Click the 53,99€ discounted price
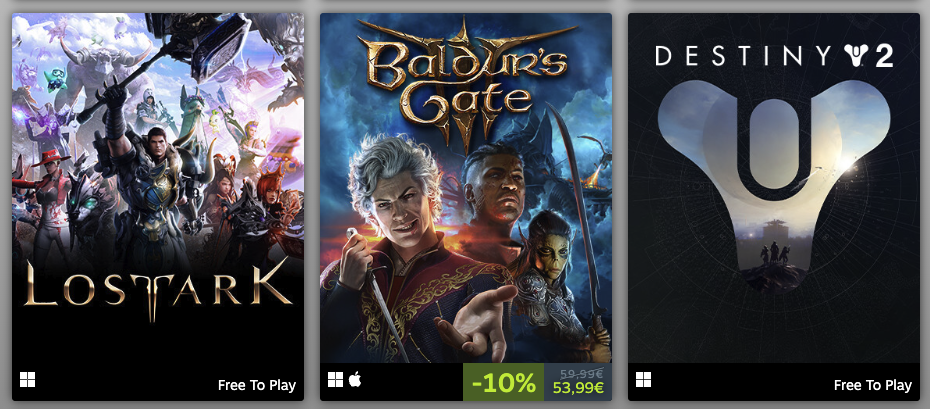The width and height of the screenshot is (930, 409). pos(578,388)
